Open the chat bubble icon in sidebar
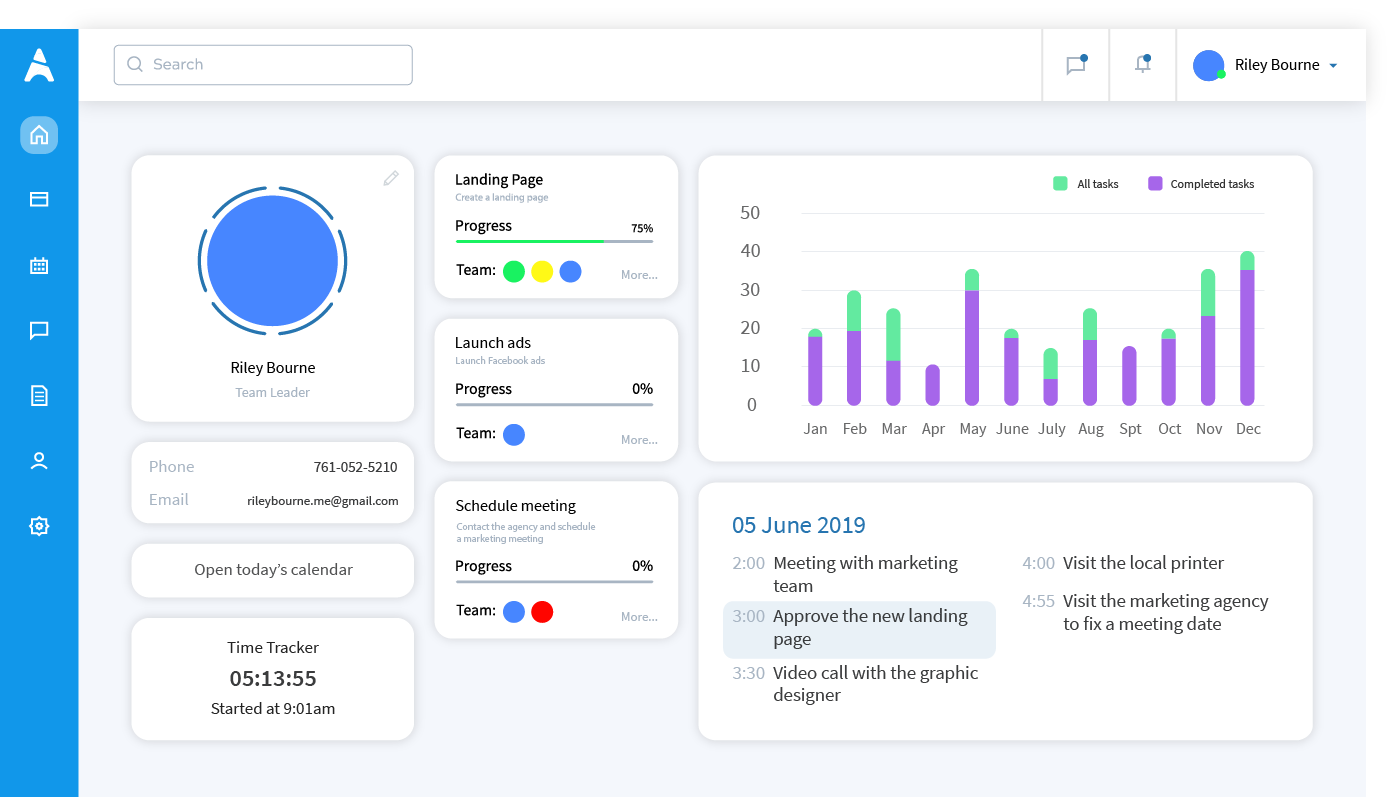 [39, 330]
